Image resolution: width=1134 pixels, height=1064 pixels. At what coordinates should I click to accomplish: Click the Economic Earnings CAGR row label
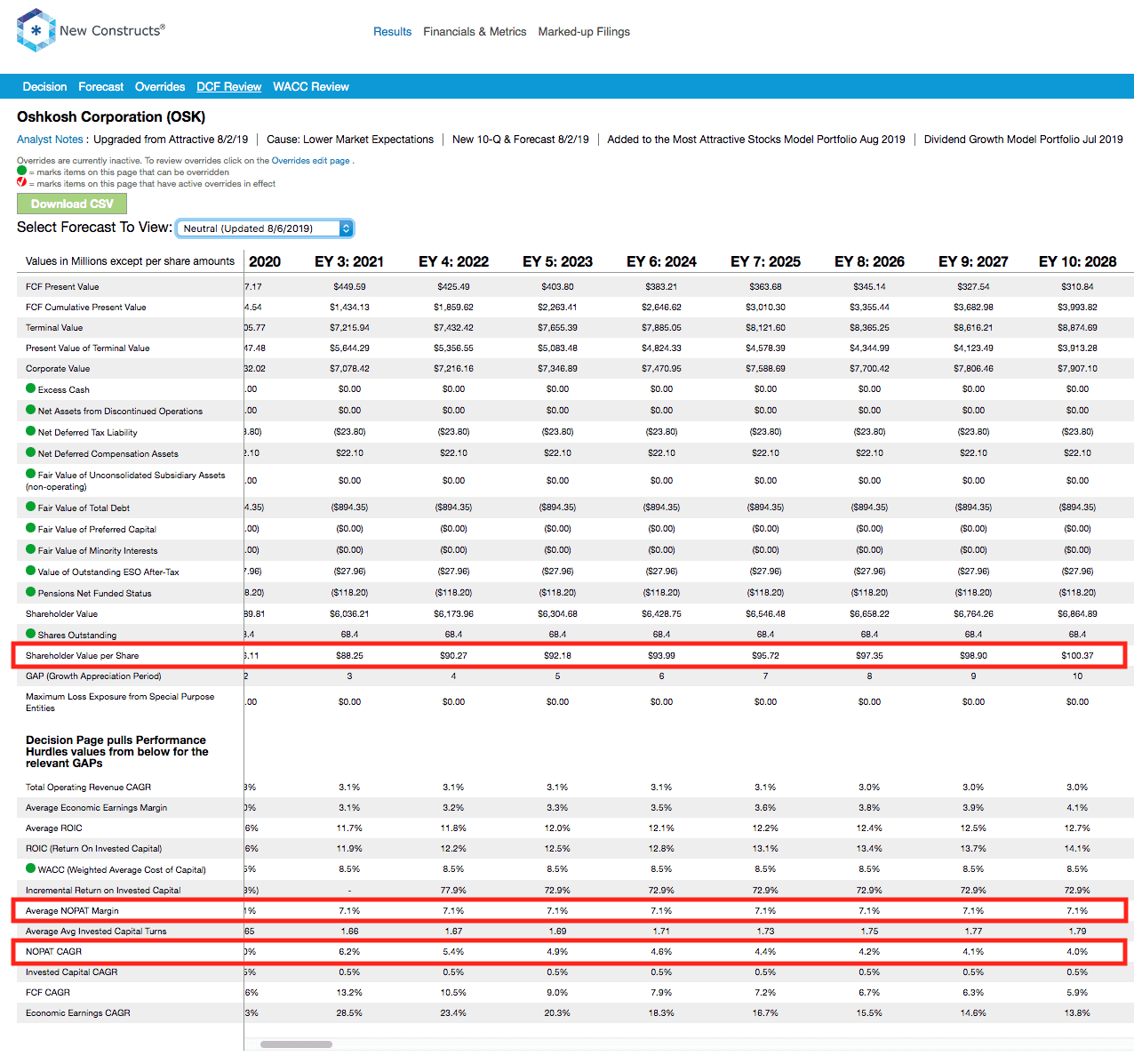pyautogui.click(x=78, y=1012)
